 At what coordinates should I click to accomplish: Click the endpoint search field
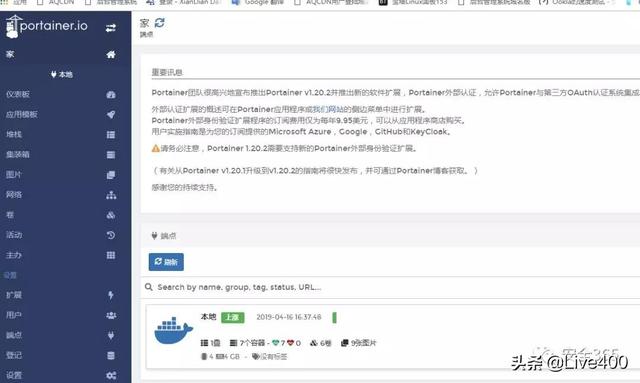point(392,287)
